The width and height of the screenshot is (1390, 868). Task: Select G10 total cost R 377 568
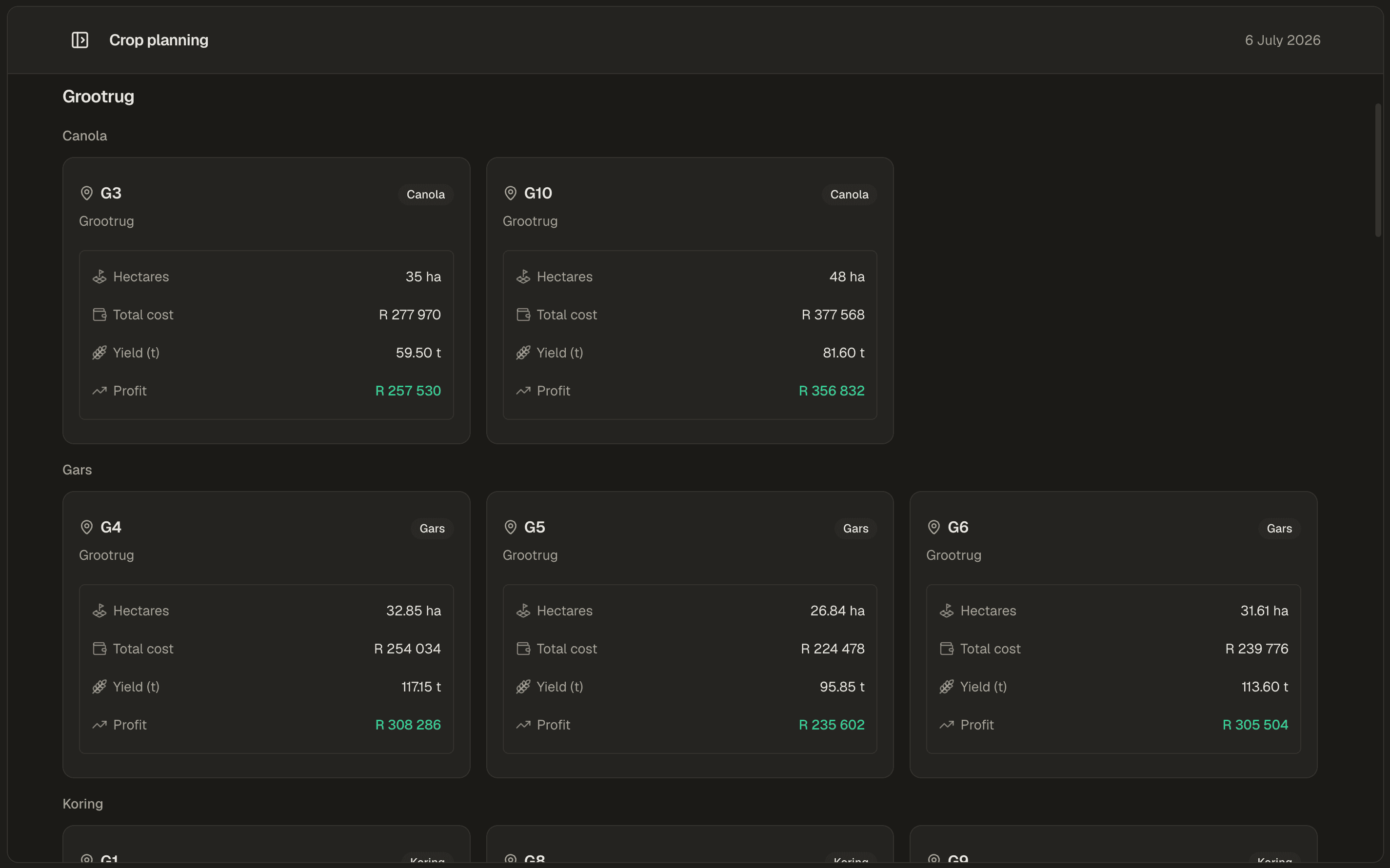[x=833, y=315]
